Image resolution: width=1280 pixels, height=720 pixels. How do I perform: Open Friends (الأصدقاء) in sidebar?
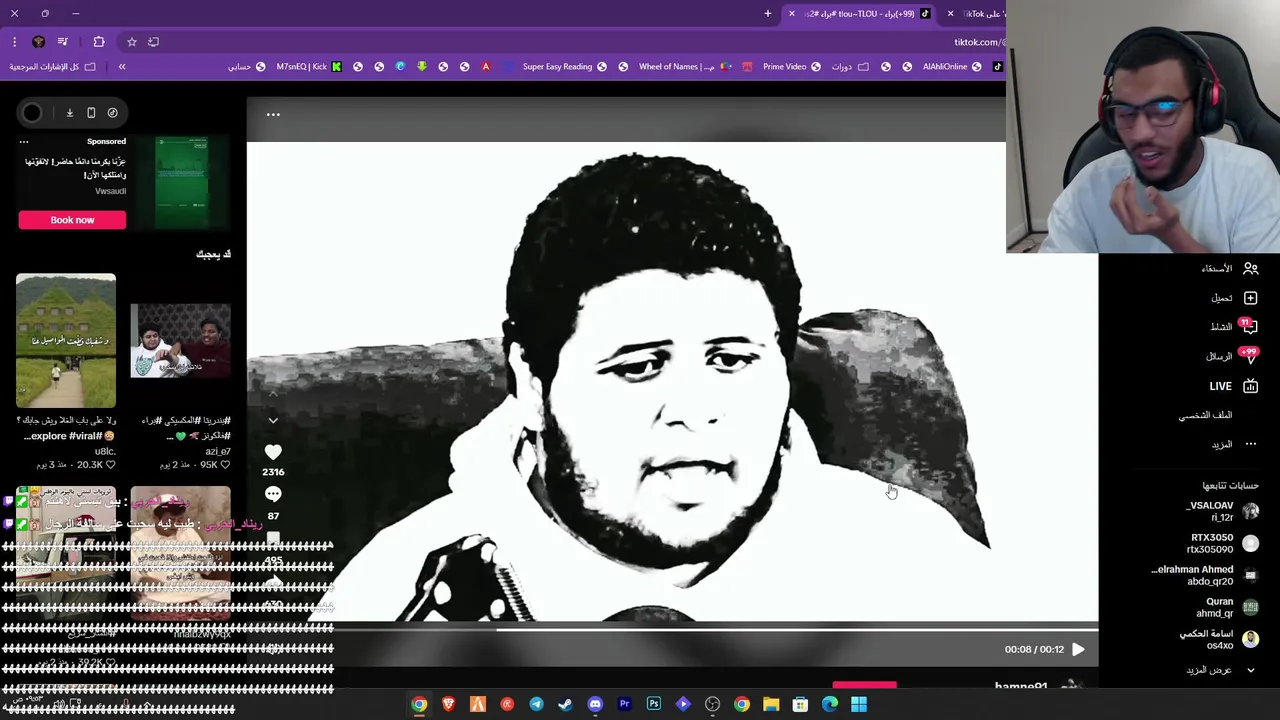(1230, 268)
